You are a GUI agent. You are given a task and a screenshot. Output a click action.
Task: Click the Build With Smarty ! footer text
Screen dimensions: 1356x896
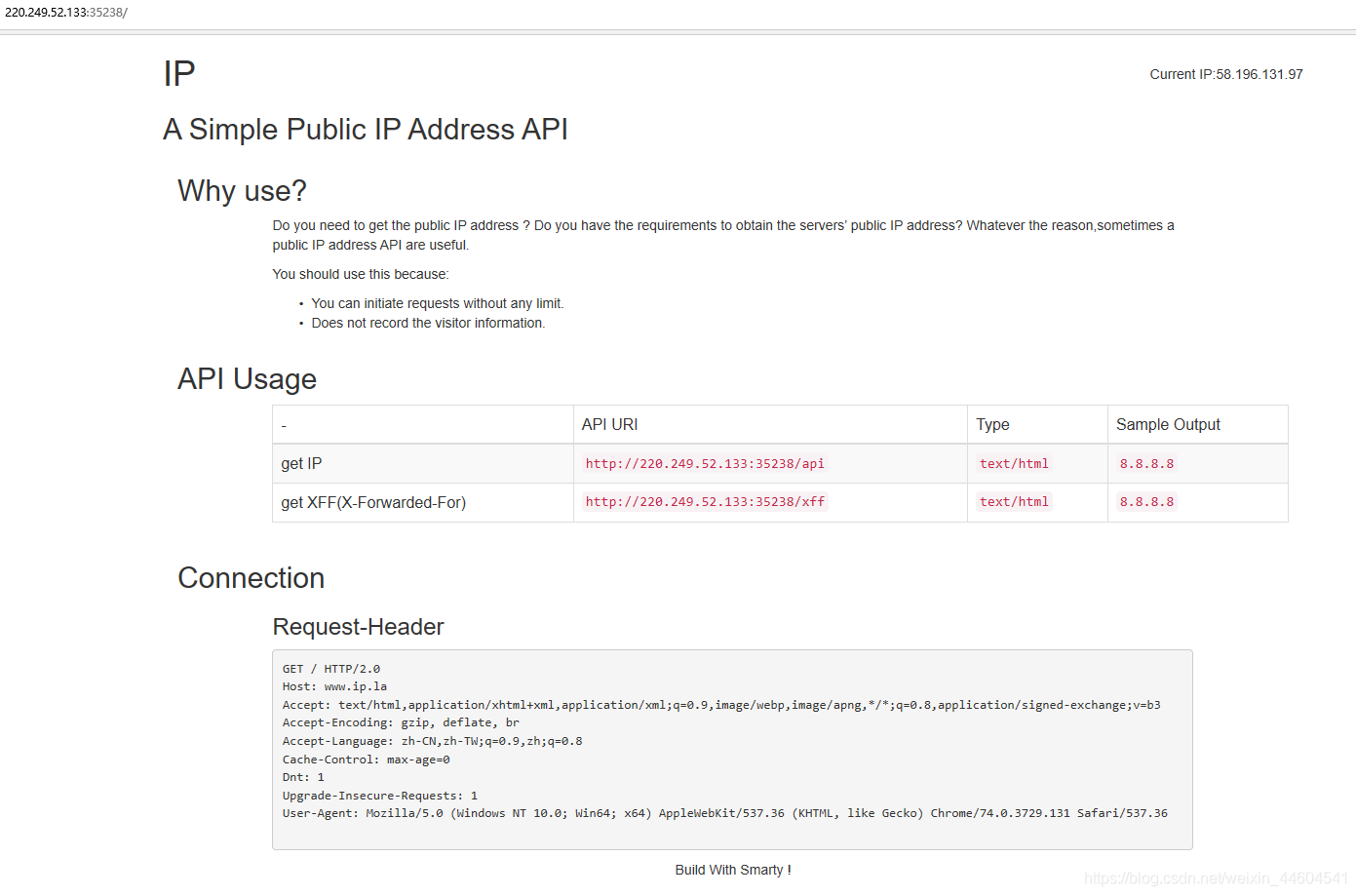tap(733, 870)
